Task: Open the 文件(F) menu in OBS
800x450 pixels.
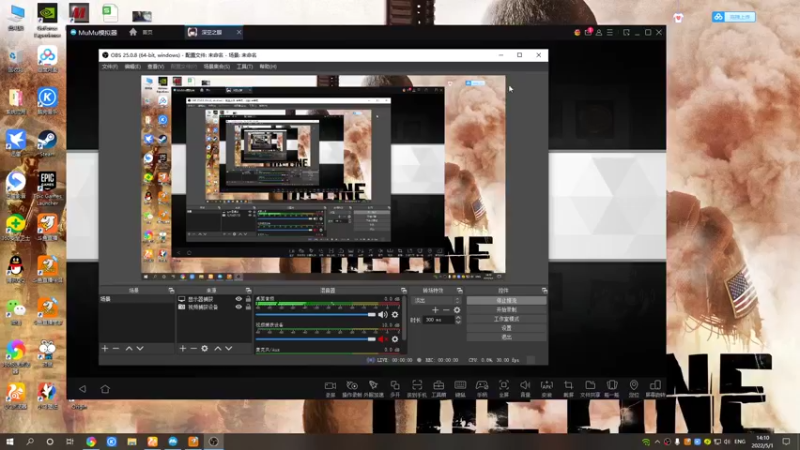Action: tap(110, 67)
